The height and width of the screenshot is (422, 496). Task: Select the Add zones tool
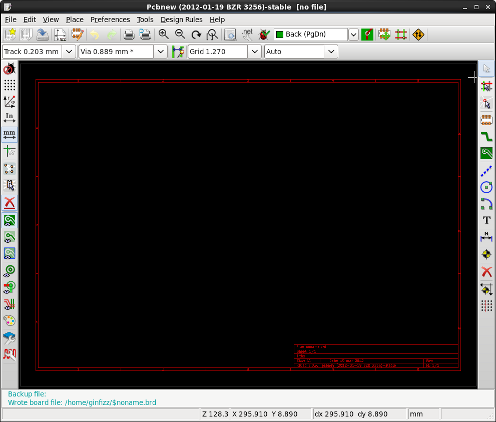click(486, 153)
